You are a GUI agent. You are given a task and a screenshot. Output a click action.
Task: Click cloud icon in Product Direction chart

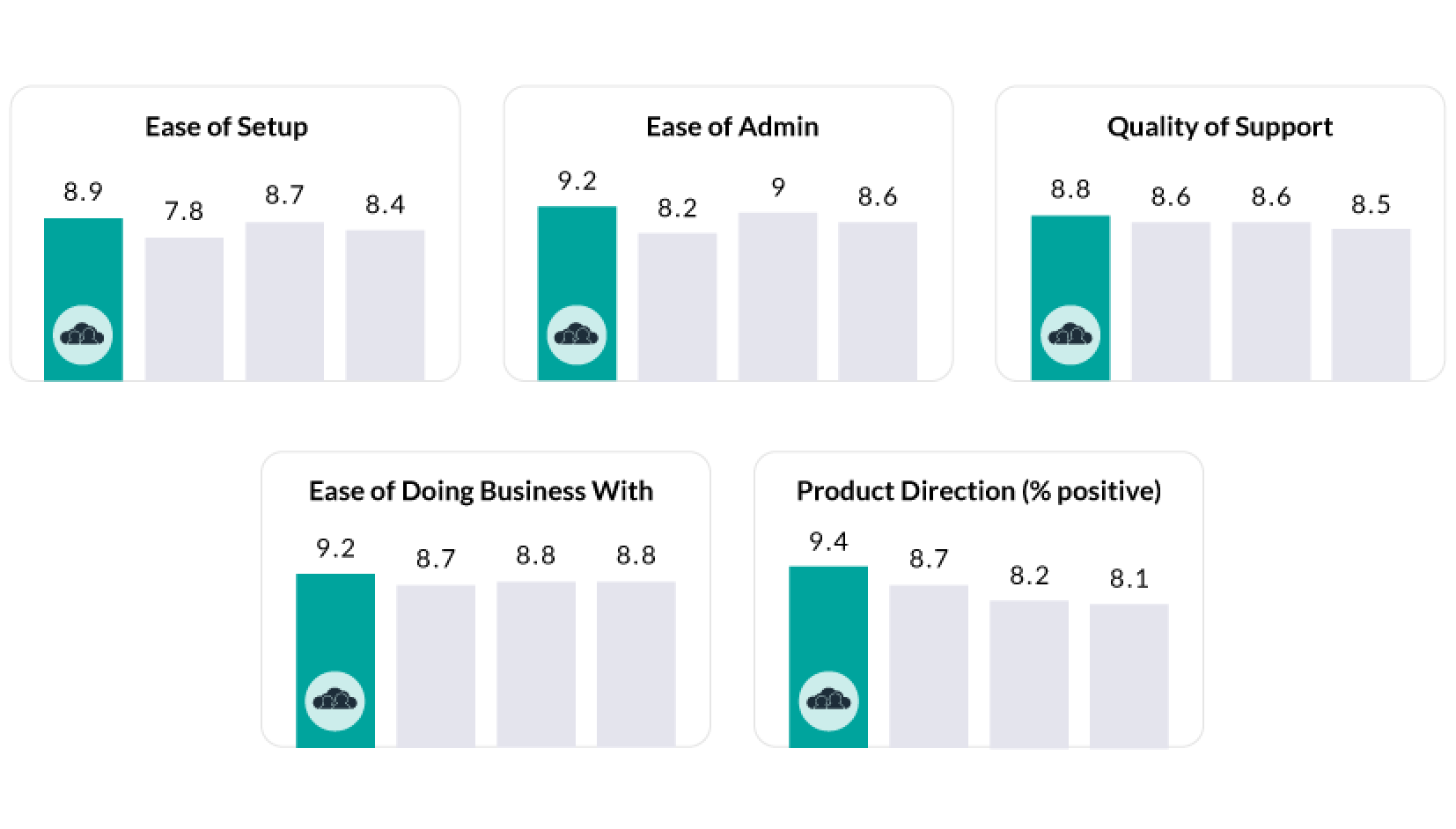828,701
